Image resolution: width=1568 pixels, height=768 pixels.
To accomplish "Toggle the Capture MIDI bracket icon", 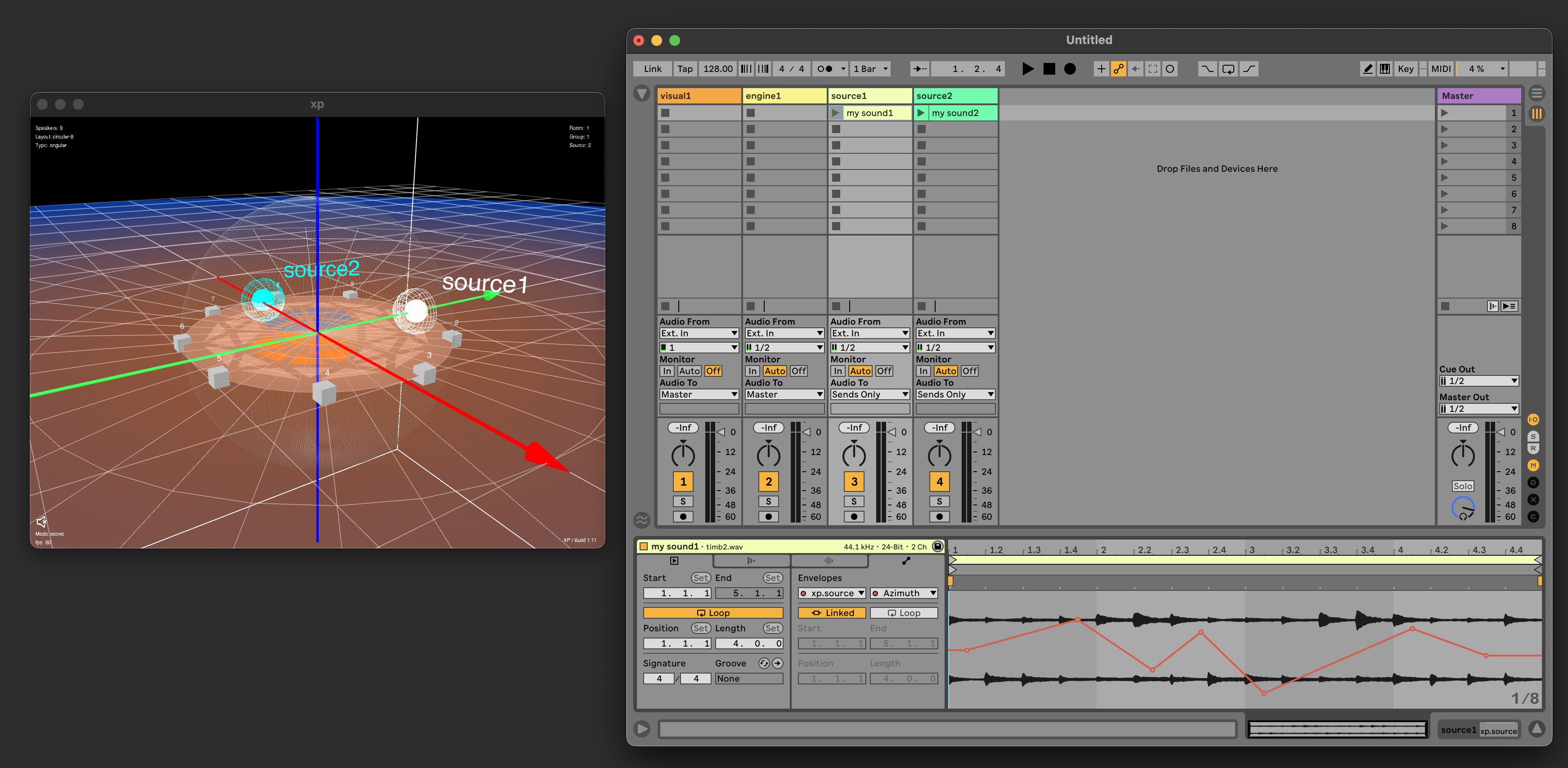I will (x=1152, y=69).
